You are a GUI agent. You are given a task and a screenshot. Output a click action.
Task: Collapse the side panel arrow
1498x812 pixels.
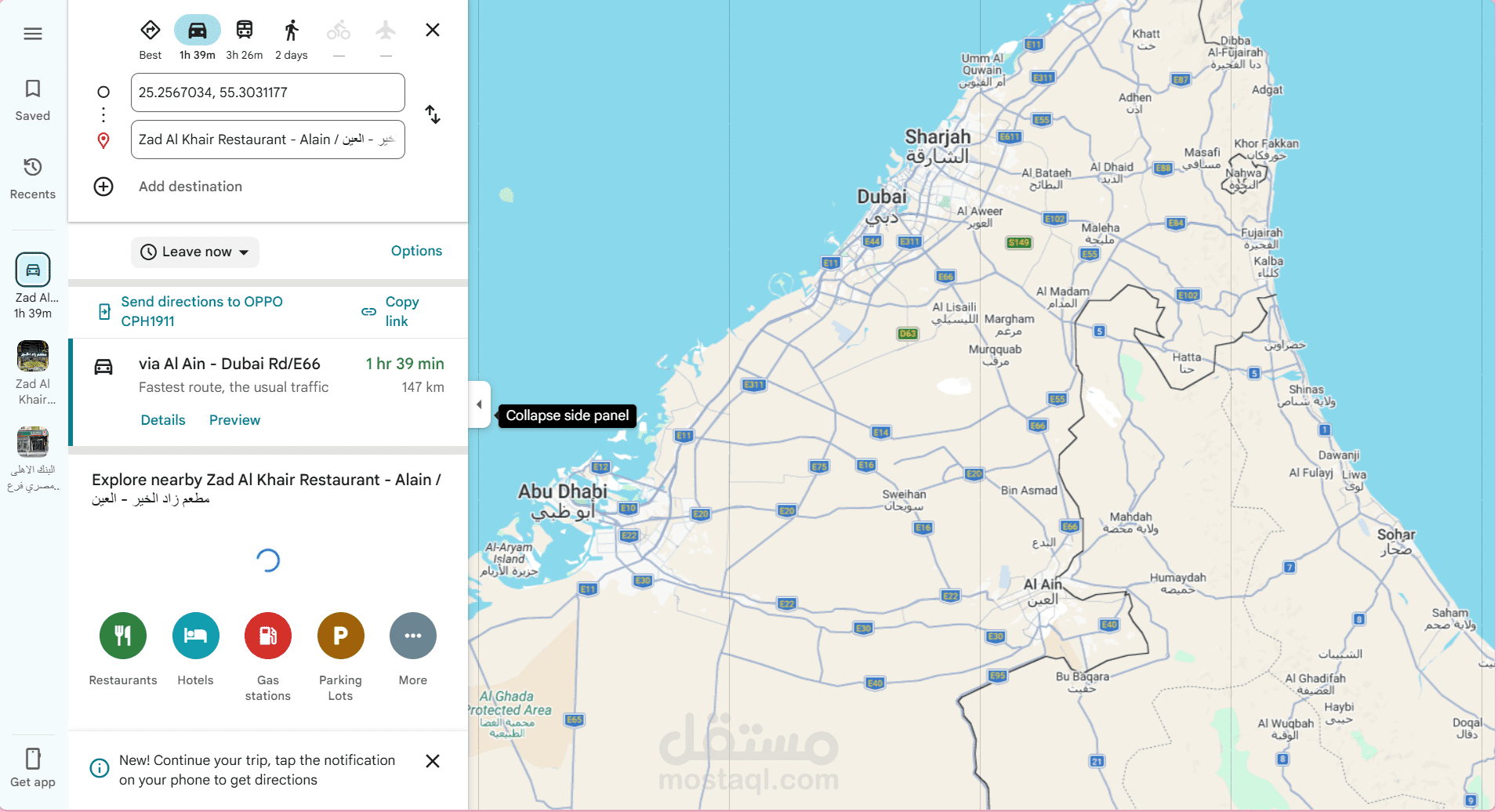(480, 404)
